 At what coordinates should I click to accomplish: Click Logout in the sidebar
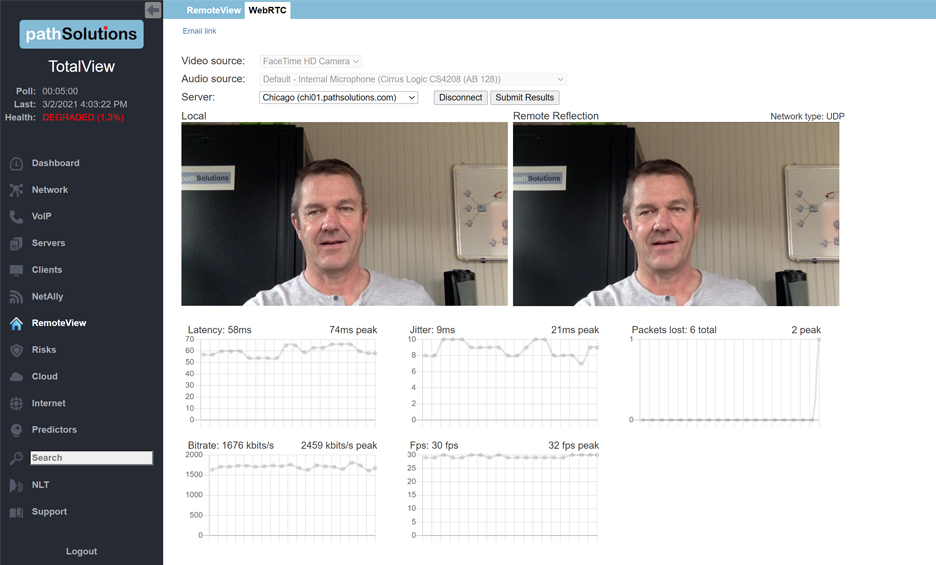pyautogui.click(x=81, y=551)
